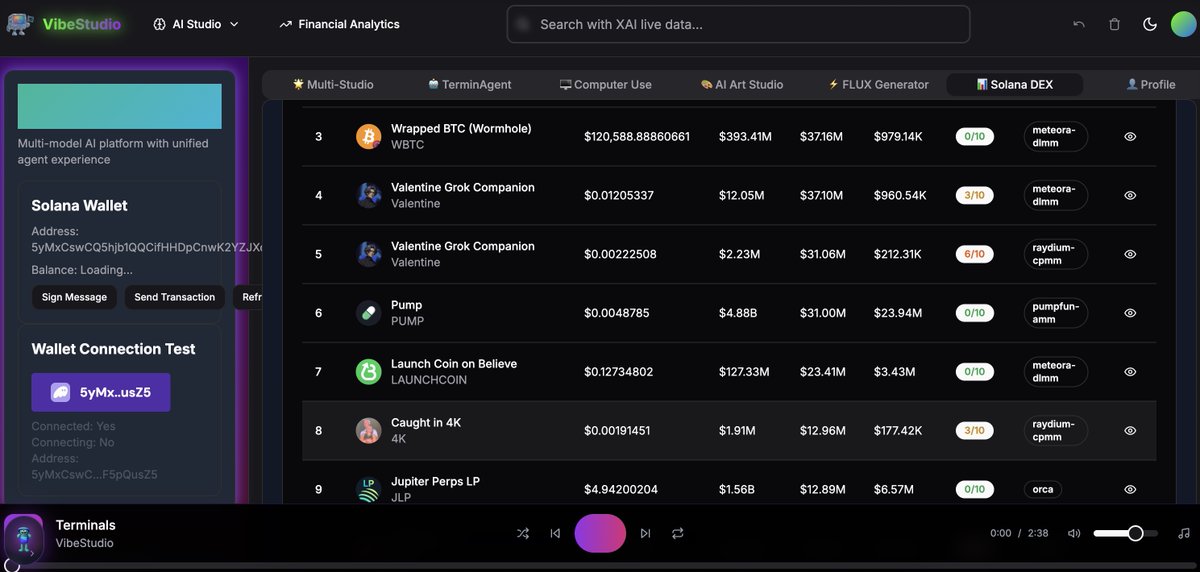Click 3/10 badge in Caught in 4K row
Viewport: 1200px width, 572px height.
(x=974, y=431)
